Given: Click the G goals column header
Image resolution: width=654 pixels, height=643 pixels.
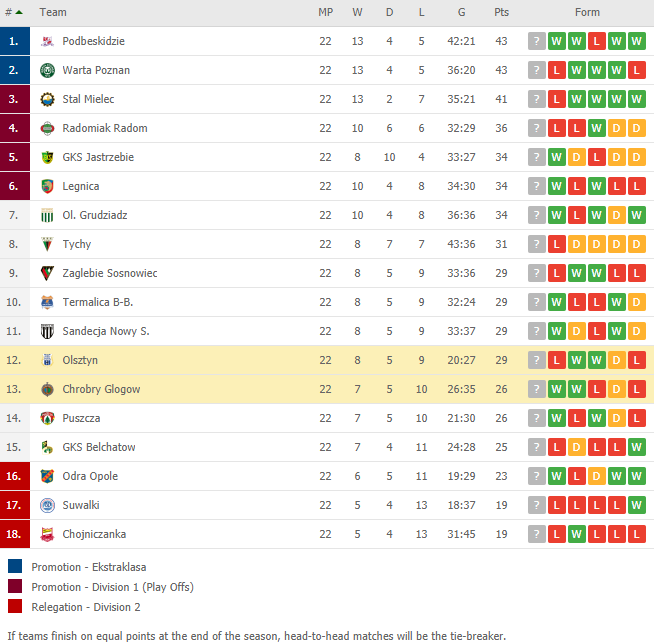Looking at the screenshot, I should pos(461,13).
